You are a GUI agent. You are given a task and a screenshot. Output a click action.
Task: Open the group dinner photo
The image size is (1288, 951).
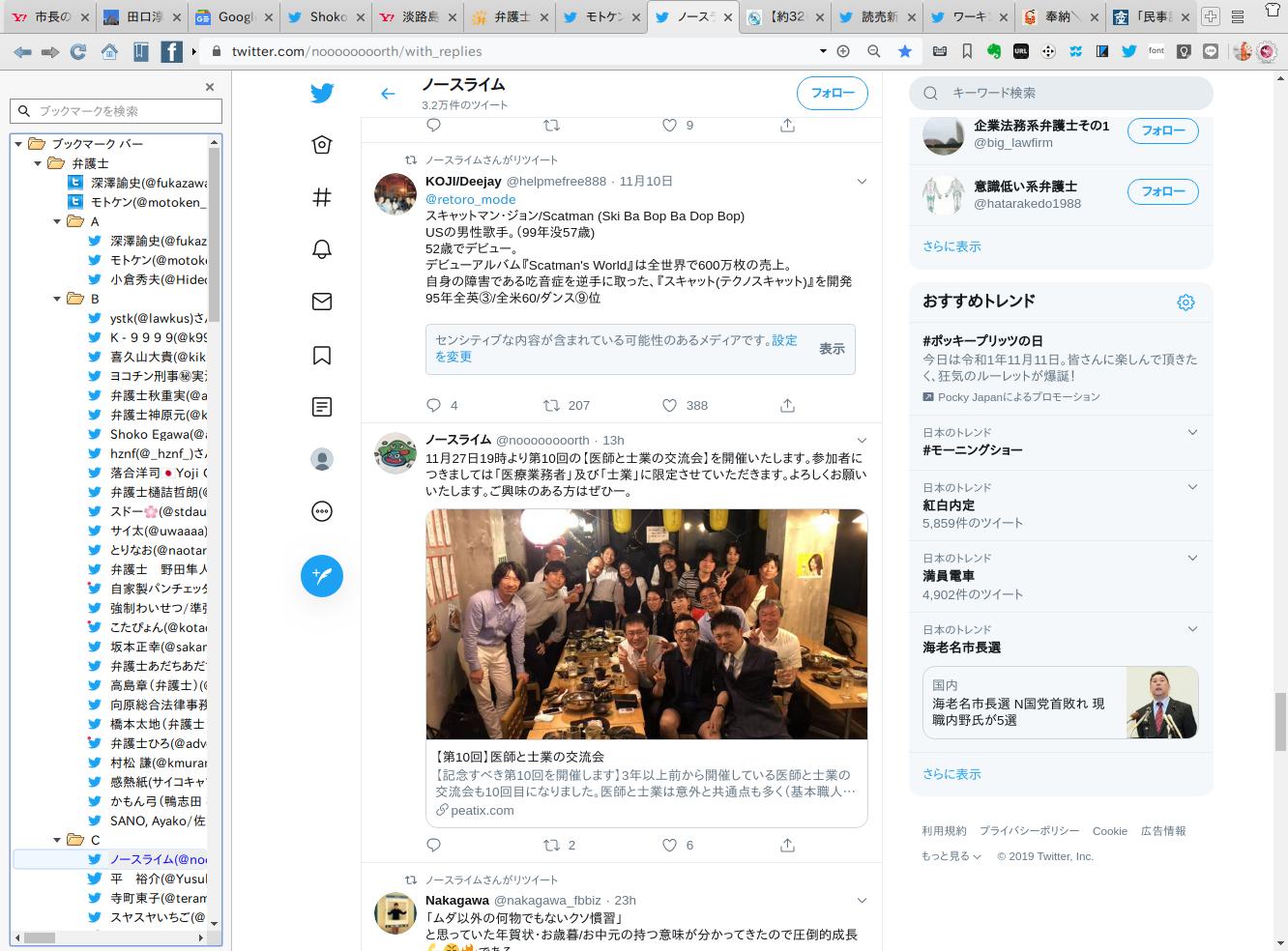click(x=647, y=624)
